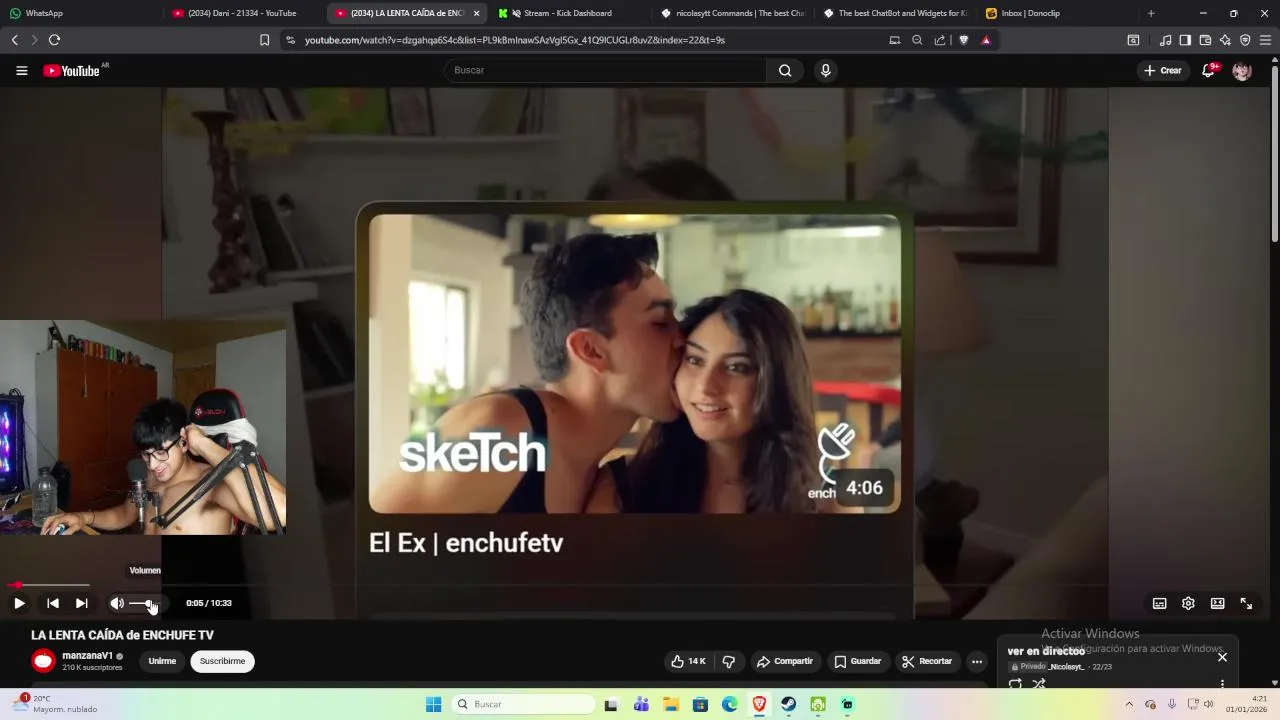This screenshot has height=720, width=1280.
Task: Toggle loop in the playlist panel
Action: click(x=1015, y=684)
